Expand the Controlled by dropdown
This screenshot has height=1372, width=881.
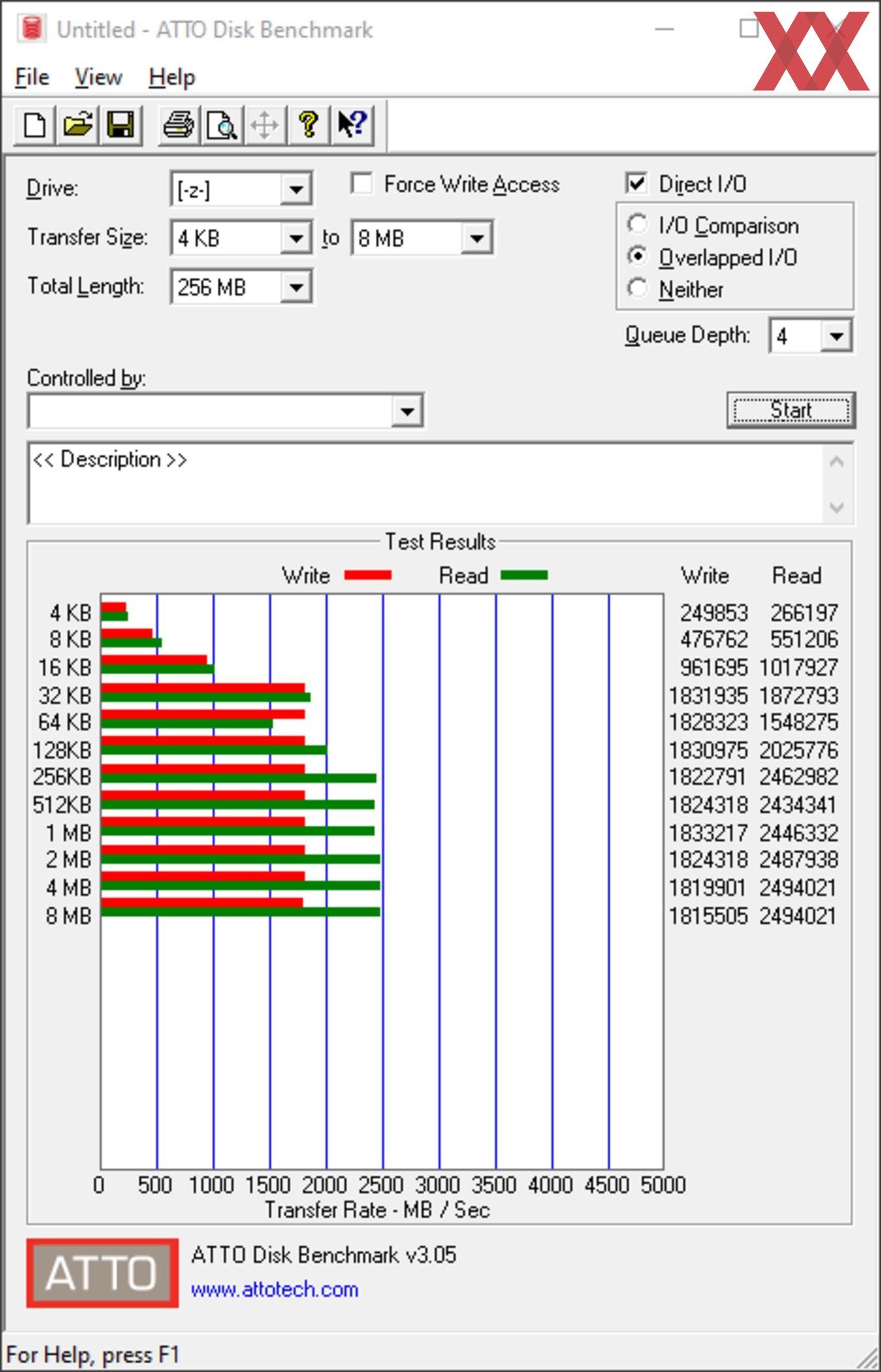[x=225, y=410]
